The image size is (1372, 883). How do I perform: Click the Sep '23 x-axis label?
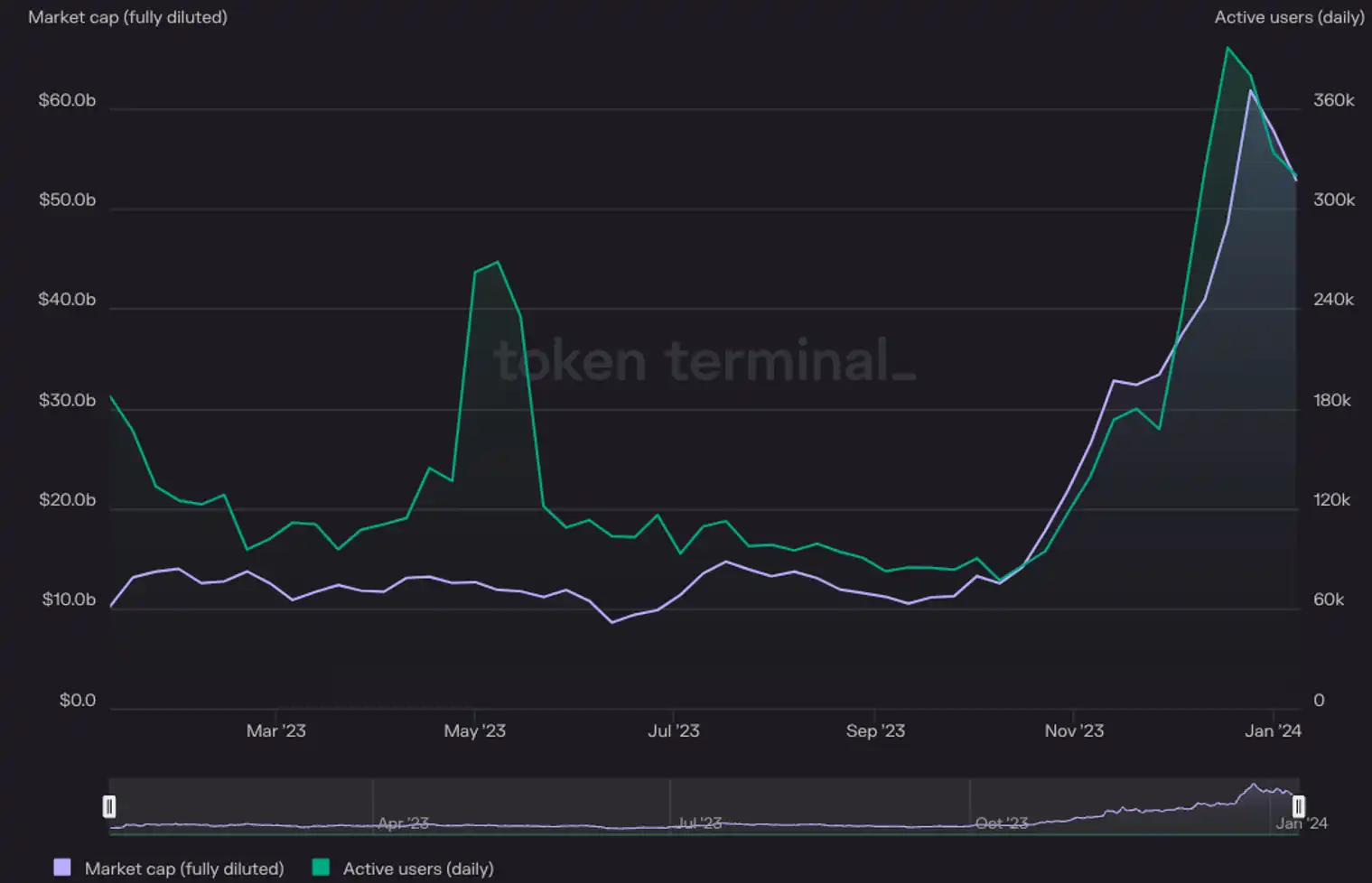tap(875, 731)
